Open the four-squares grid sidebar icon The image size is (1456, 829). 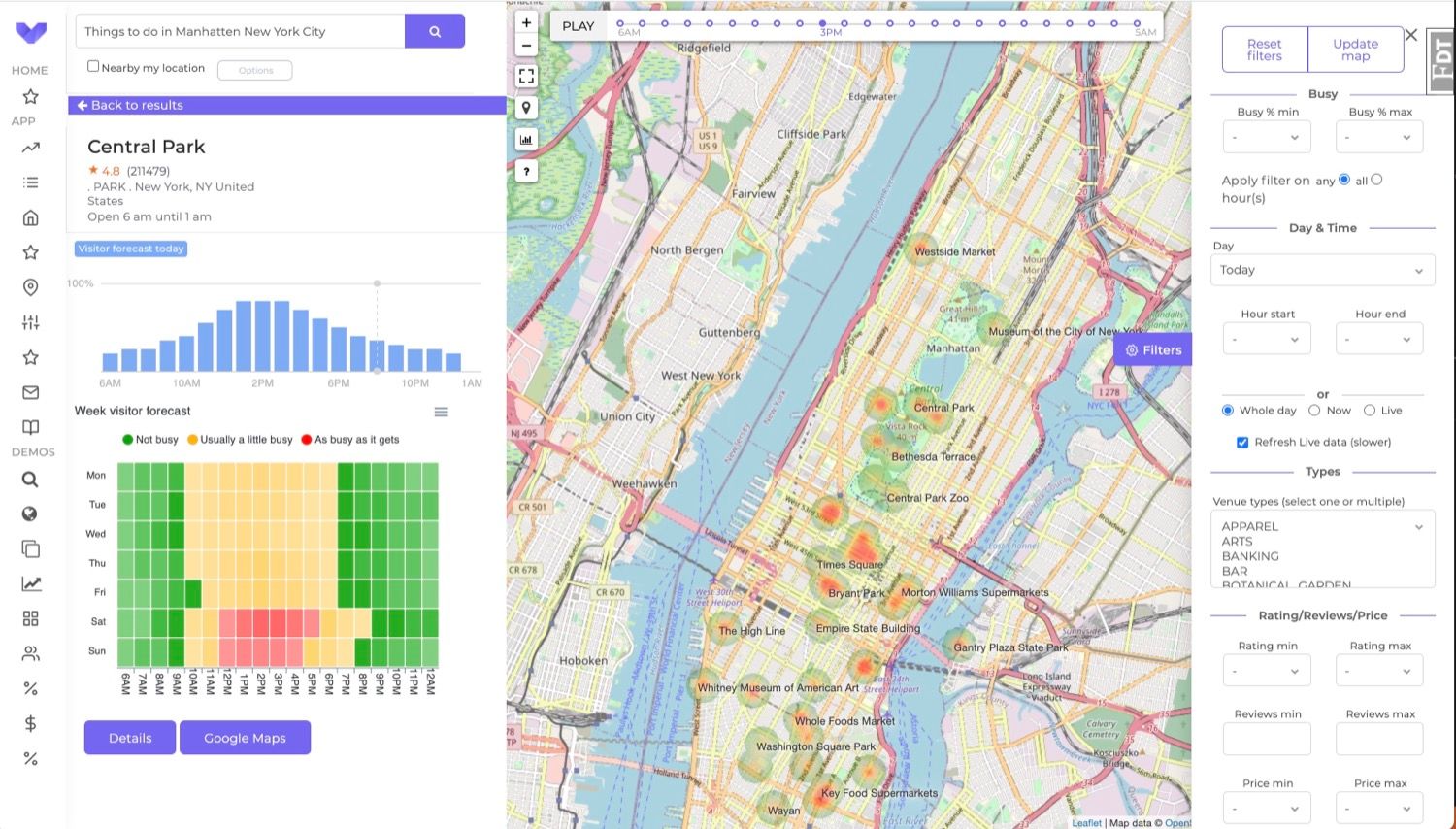[x=31, y=618]
